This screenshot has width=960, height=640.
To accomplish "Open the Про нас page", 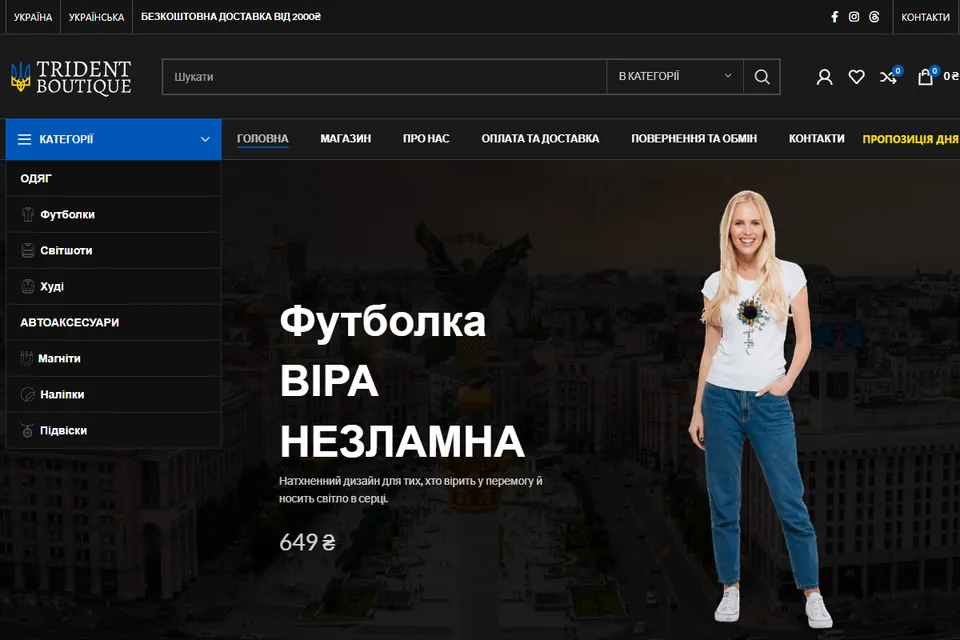I will (x=426, y=138).
